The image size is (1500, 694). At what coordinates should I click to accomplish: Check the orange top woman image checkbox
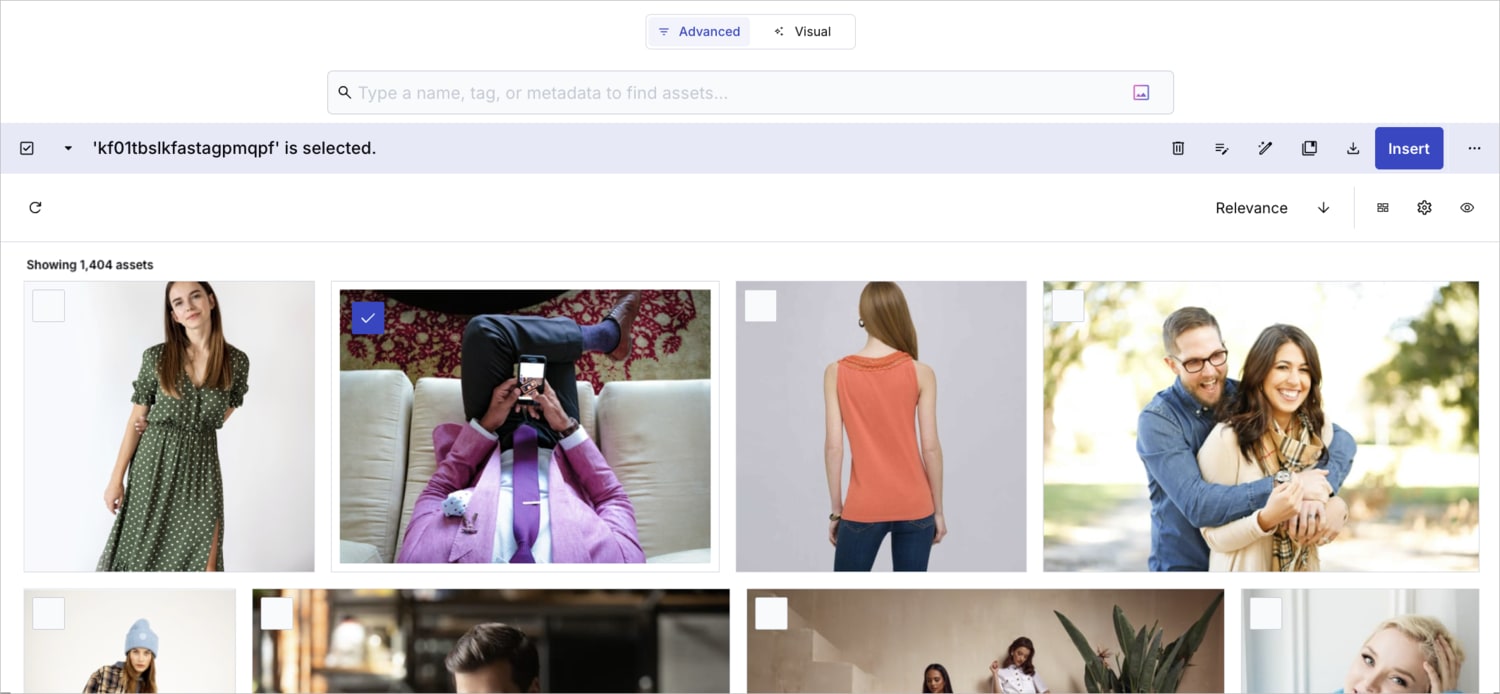pos(761,306)
